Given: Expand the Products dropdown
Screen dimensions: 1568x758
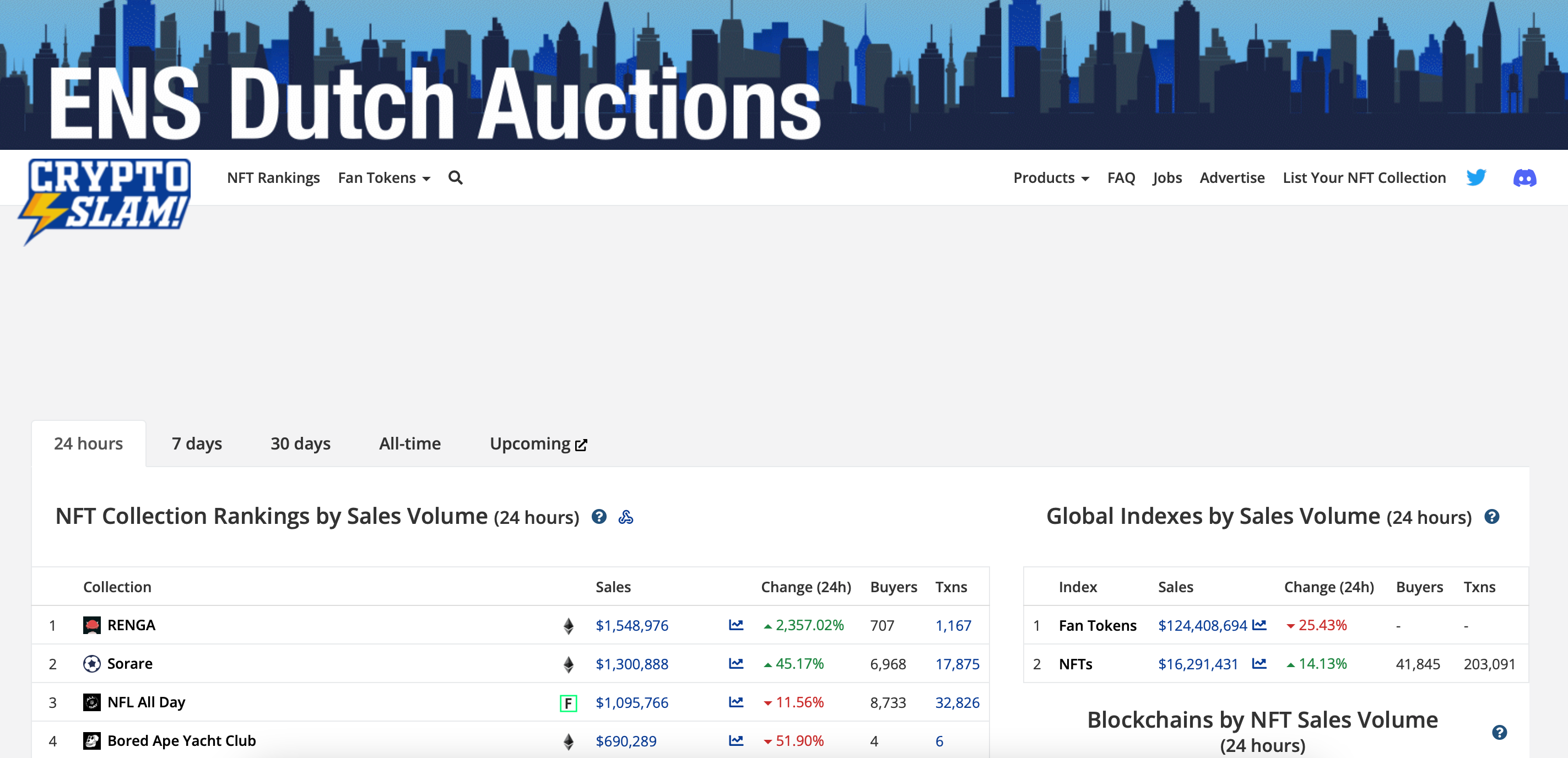Looking at the screenshot, I should coord(1051,178).
